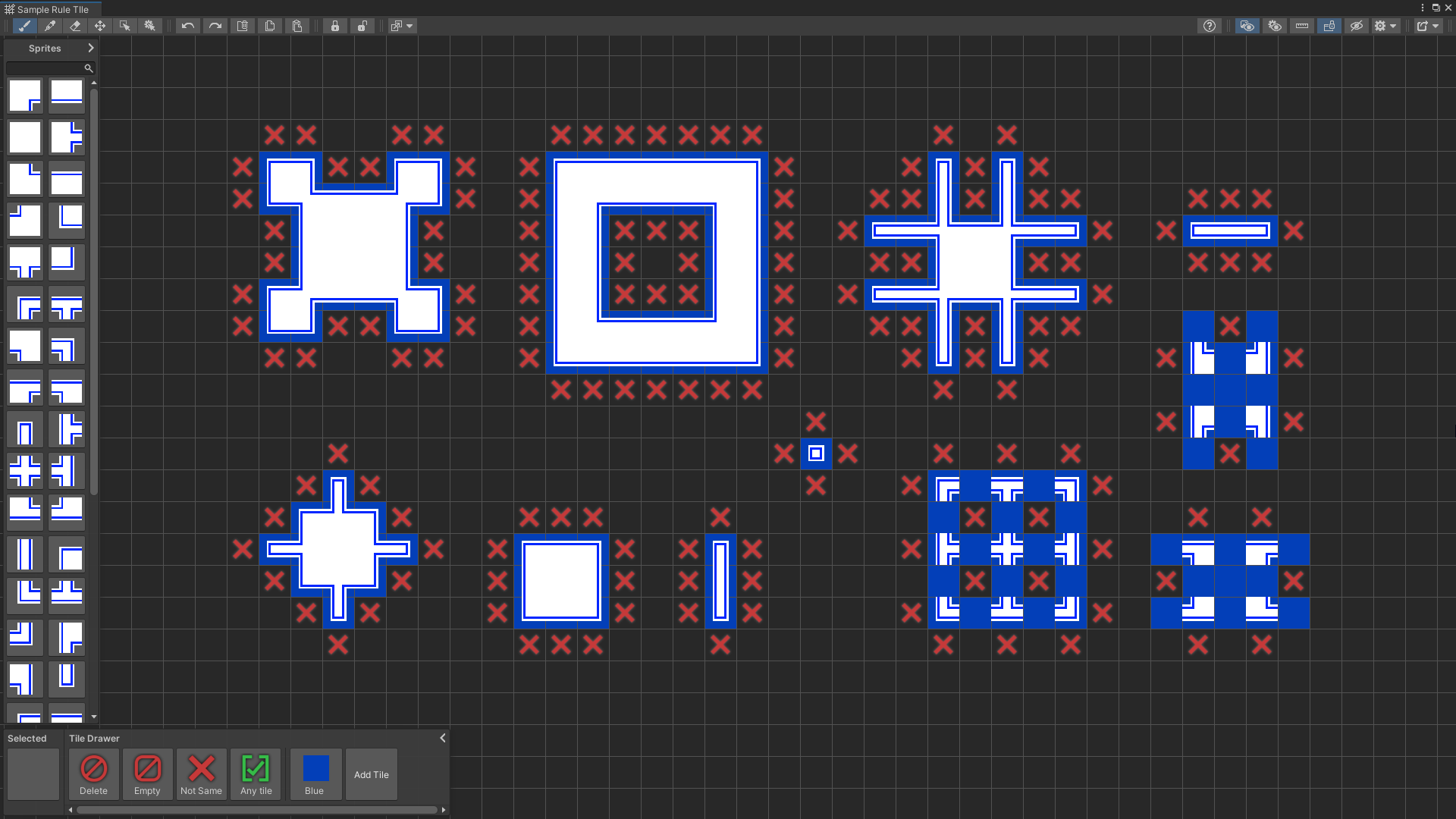This screenshot has width=1456, height=819.
Task: Select the Not Same rule tile
Action: [202, 774]
